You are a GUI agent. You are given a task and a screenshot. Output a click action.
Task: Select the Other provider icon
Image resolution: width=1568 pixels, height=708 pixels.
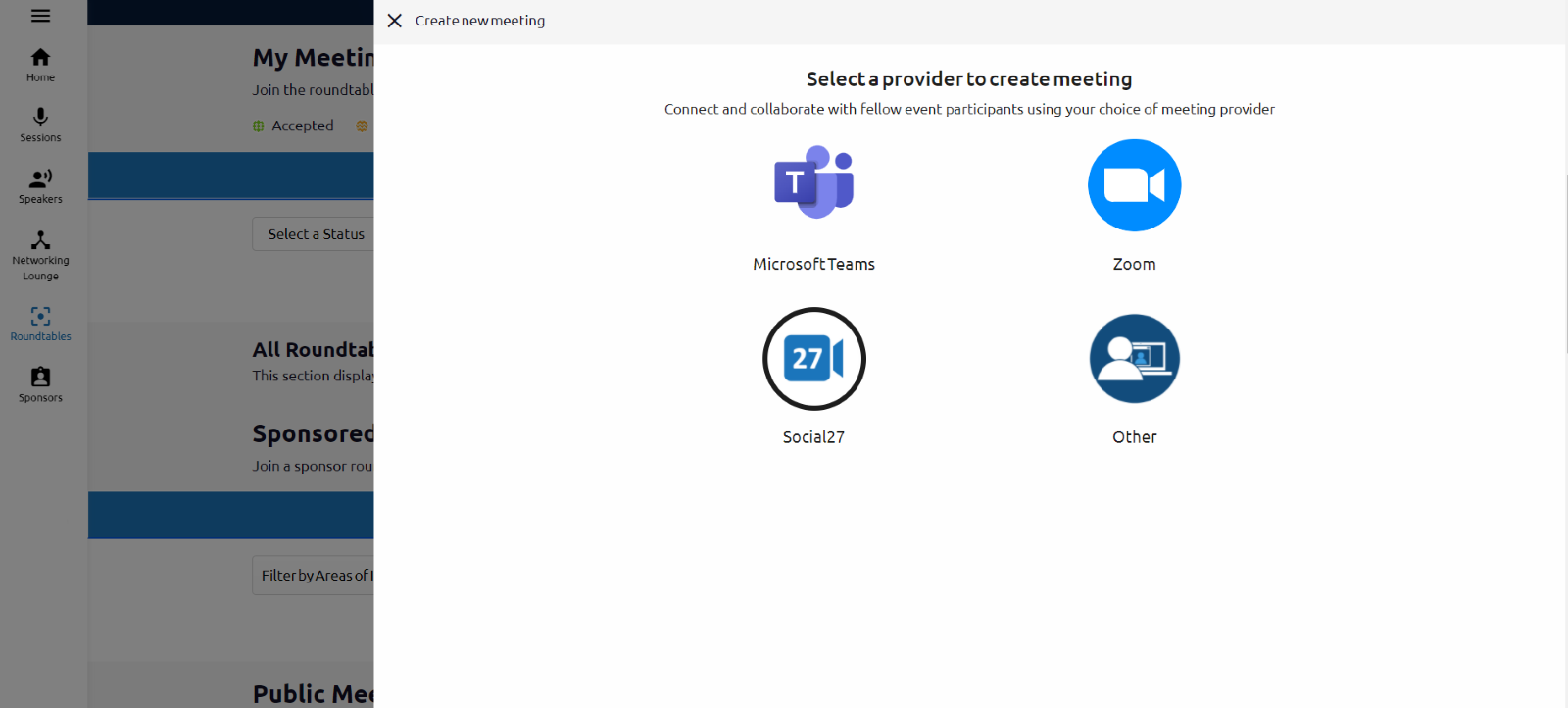(1134, 359)
